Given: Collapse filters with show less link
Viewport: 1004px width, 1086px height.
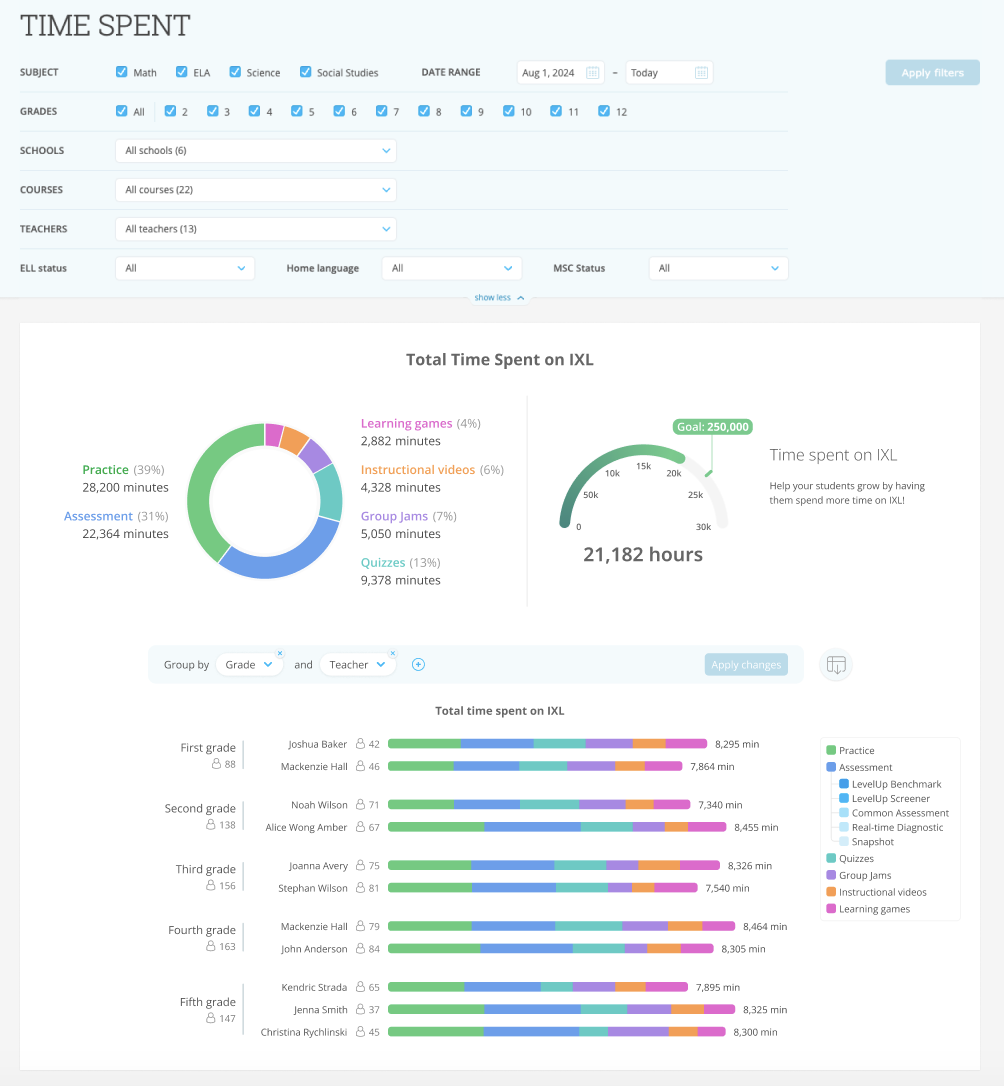Looking at the screenshot, I should tap(499, 298).
